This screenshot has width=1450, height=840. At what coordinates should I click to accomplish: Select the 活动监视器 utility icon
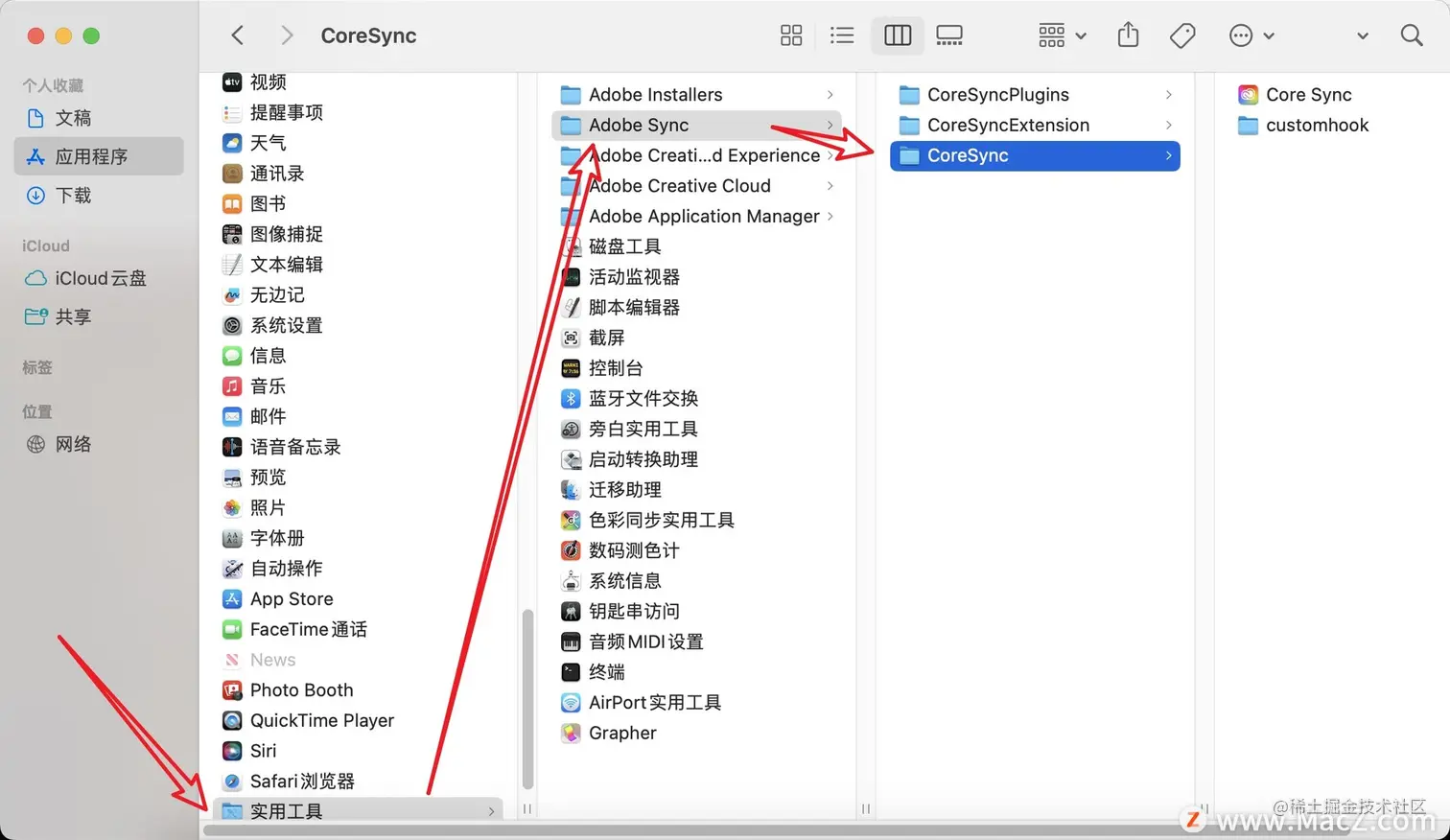[571, 277]
